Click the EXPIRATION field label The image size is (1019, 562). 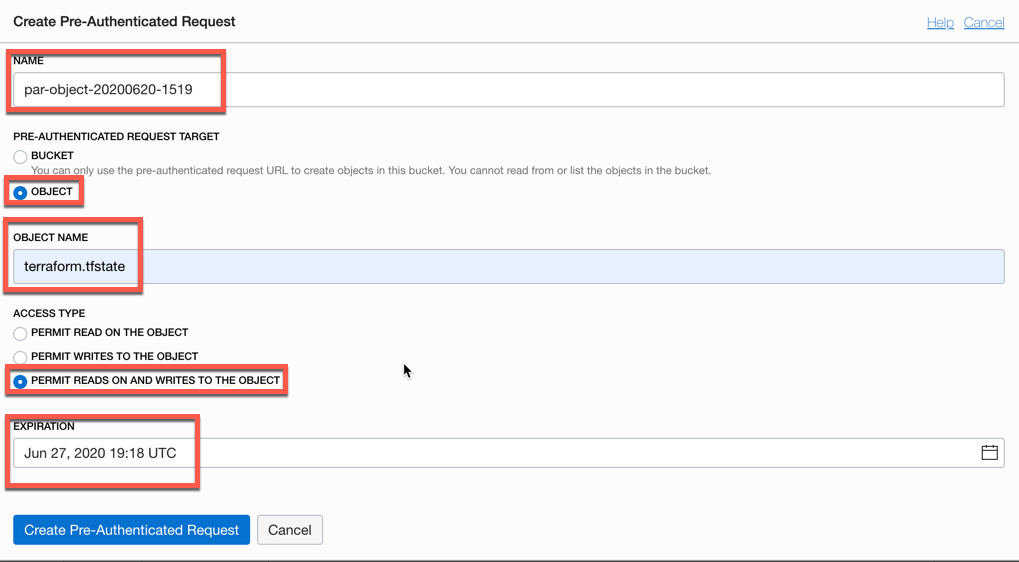44,427
